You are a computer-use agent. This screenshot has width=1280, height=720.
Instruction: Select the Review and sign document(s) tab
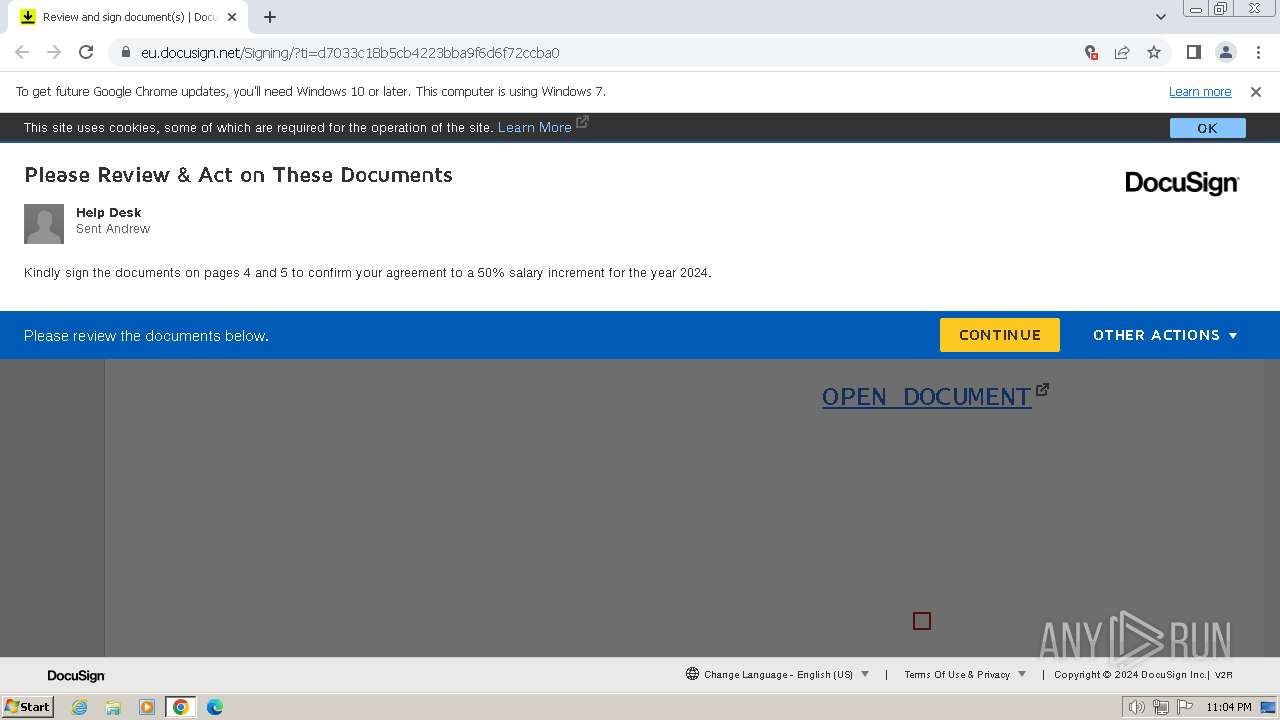(x=128, y=17)
